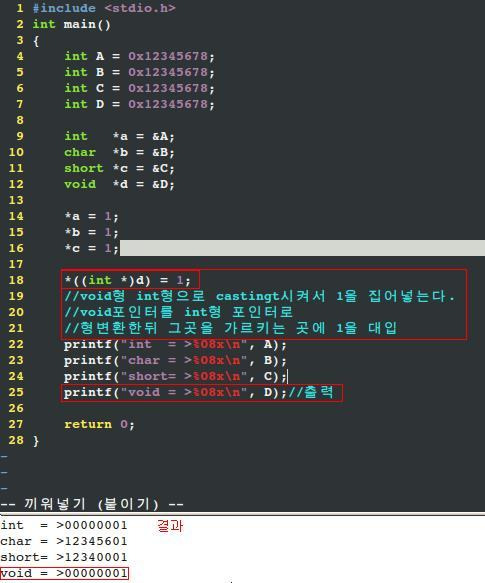485x583 pixels.
Task: Select 'int A = 0x12345678;' declaration
Action: pos(139,57)
